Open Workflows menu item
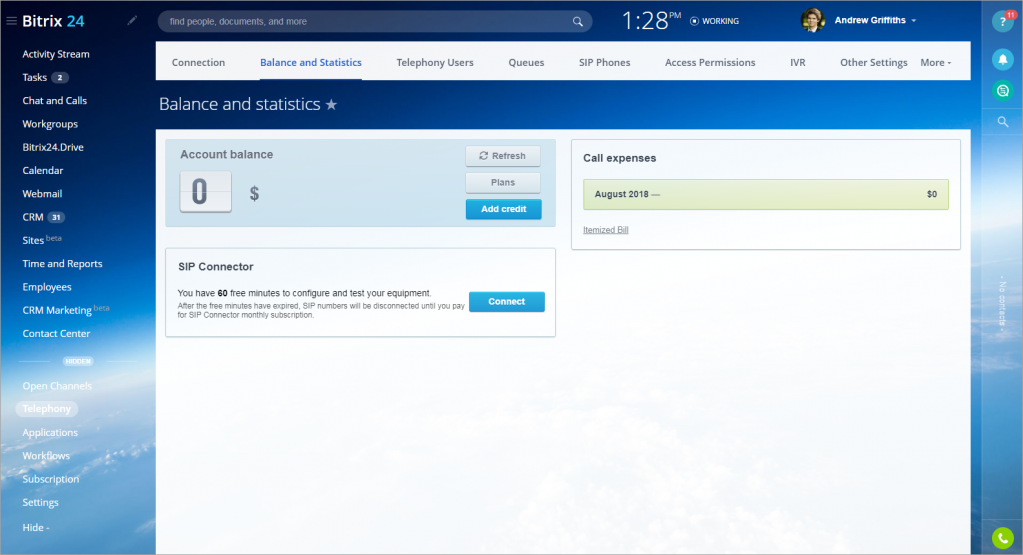The image size is (1023, 555). coord(46,456)
